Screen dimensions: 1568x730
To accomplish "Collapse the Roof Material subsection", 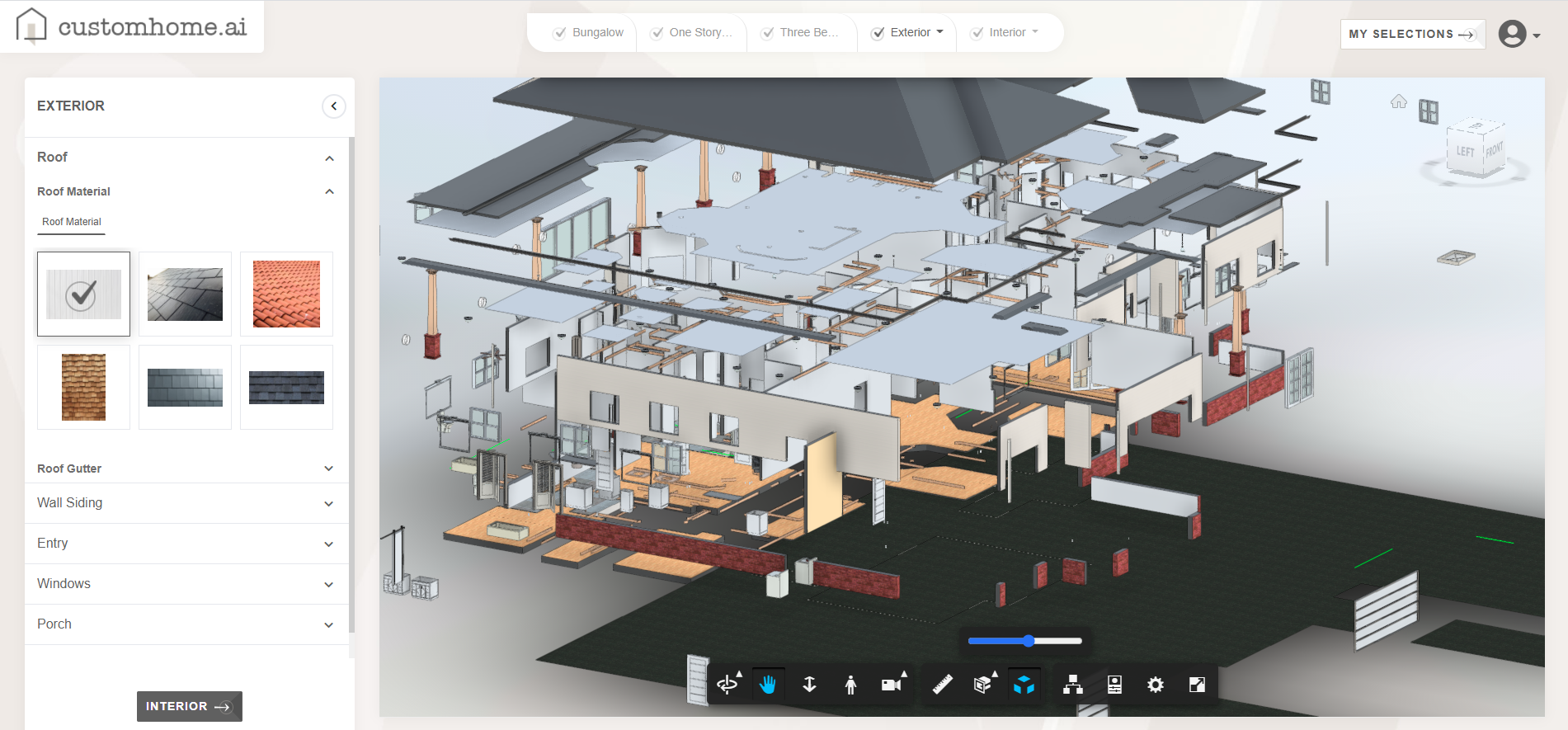I will click(329, 191).
